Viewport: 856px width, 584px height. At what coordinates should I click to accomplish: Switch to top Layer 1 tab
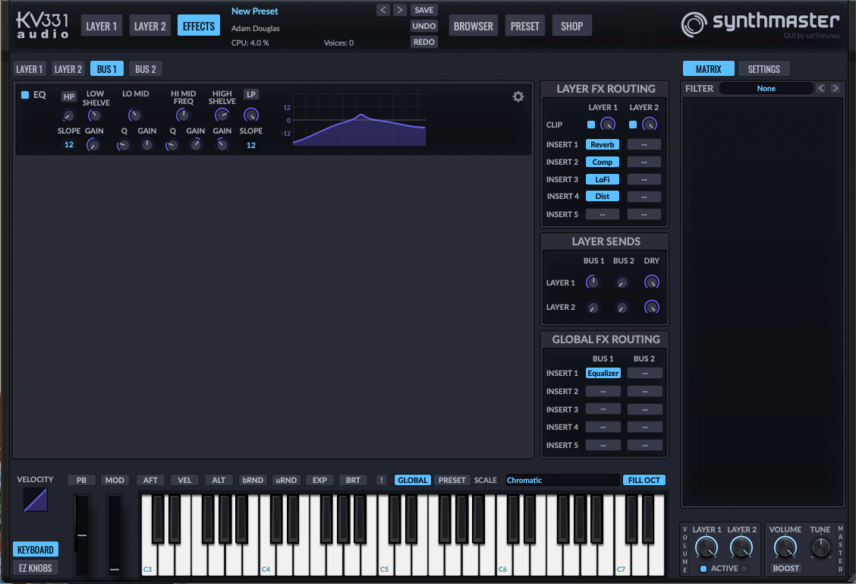pyautogui.click(x=102, y=26)
